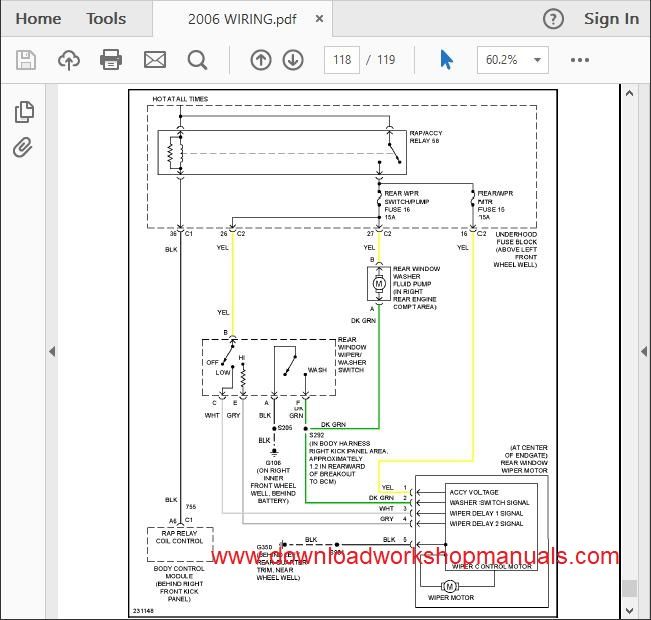Click the Save file icon
This screenshot has width=651, height=620.
pos(26,60)
